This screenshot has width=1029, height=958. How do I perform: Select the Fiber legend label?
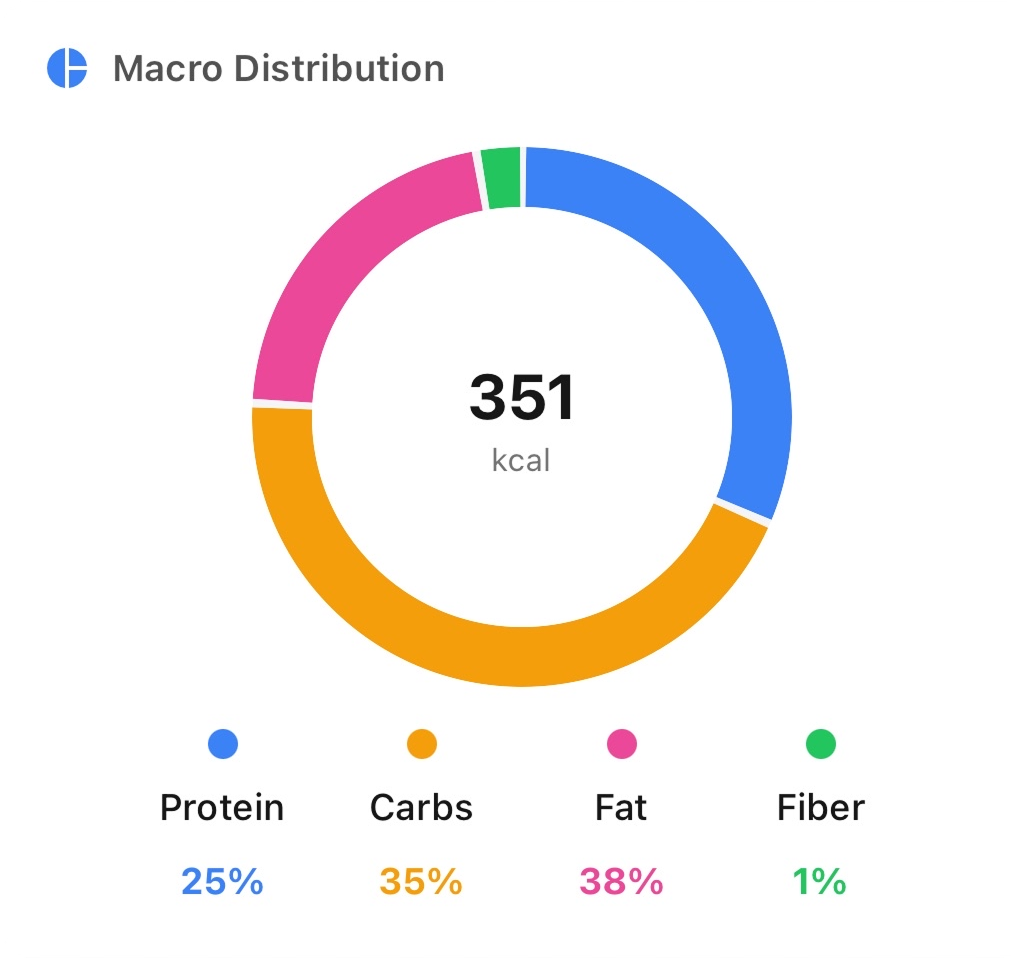coord(820,807)
